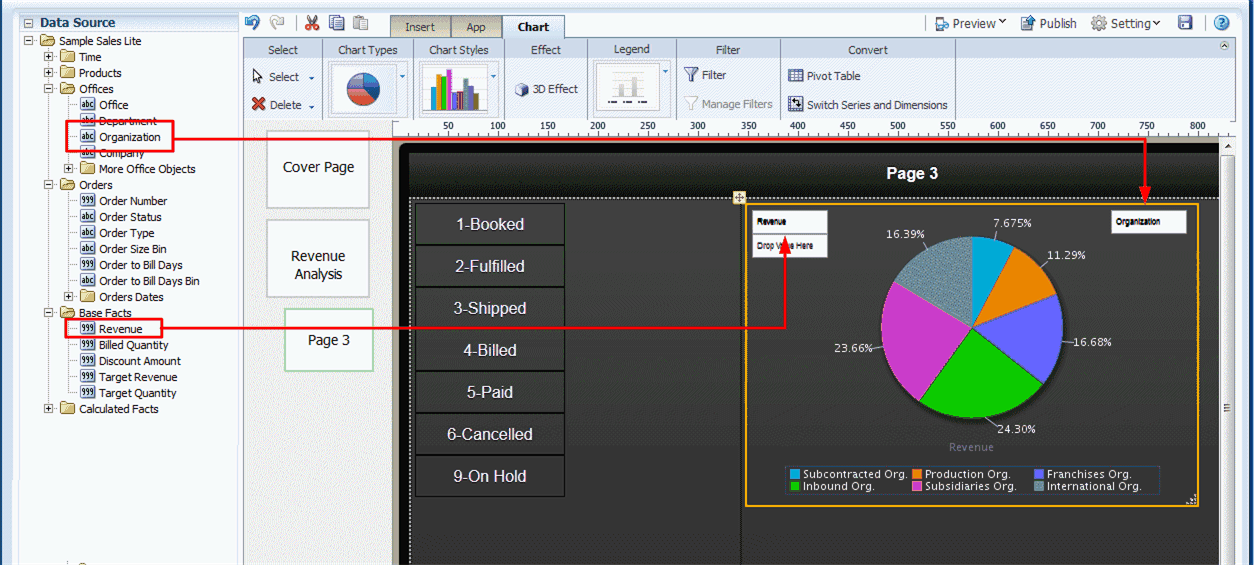
Task: Select the Page 3 thumbnail
Action: tap(329, 340)
